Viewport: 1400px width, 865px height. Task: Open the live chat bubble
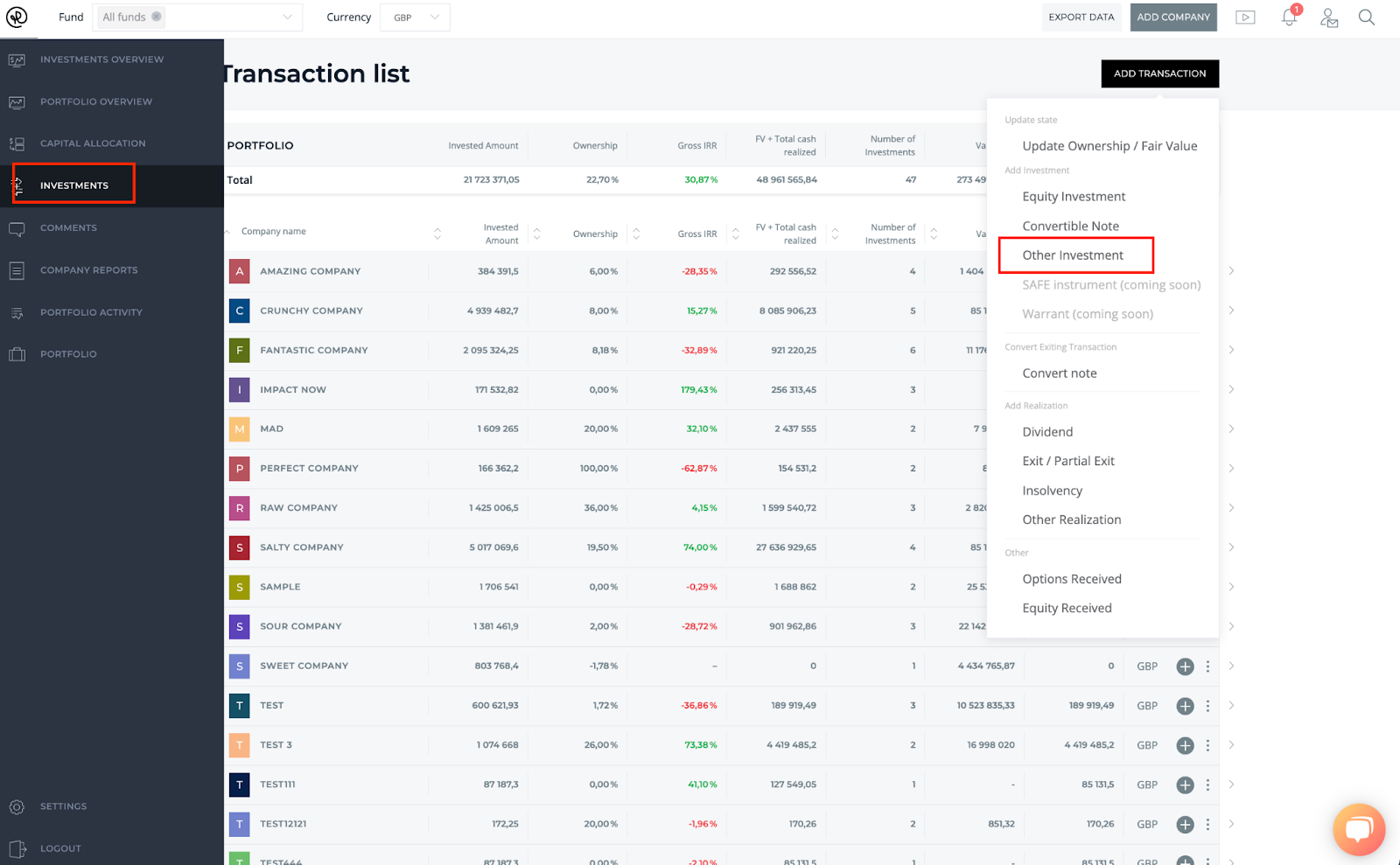coord(1359,829)
